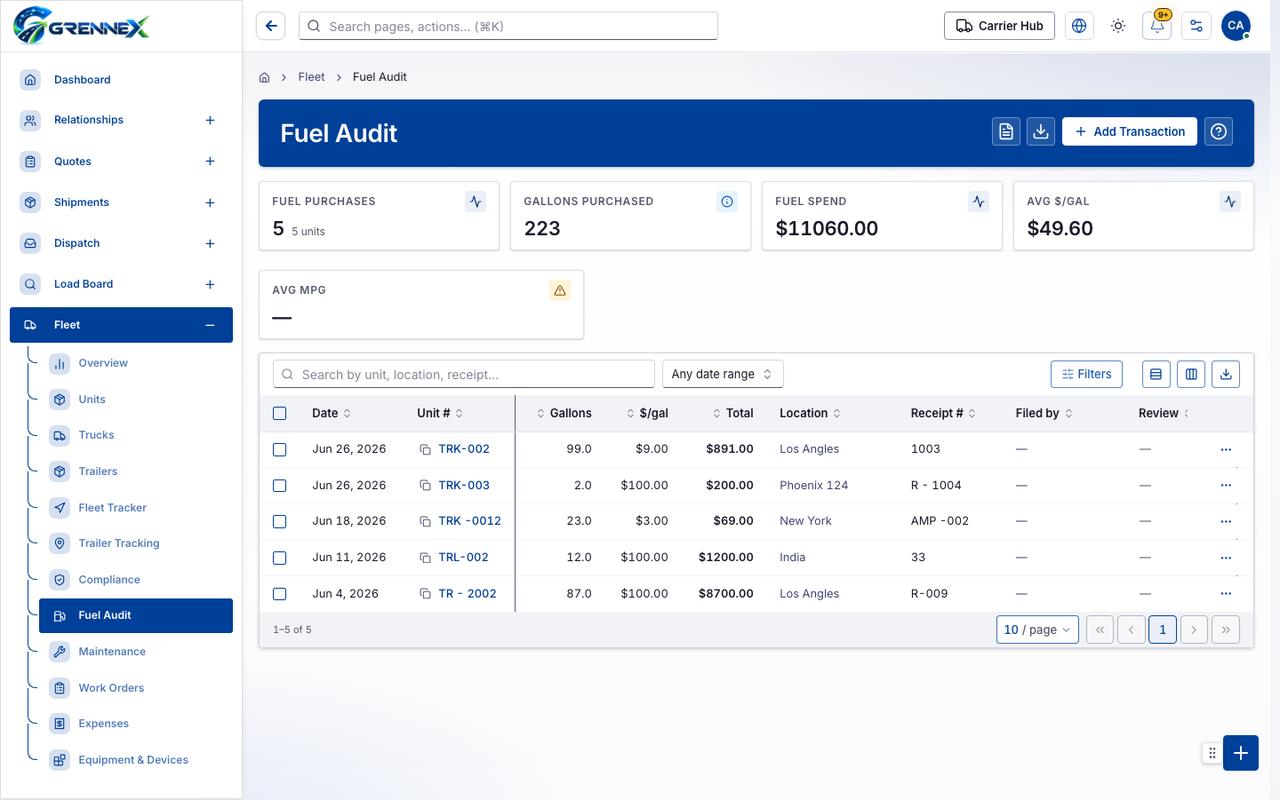The height and width of the screenshot is (800, 1280).
Task: Open Maintenance in sidebar
Action: click(112, 651)
